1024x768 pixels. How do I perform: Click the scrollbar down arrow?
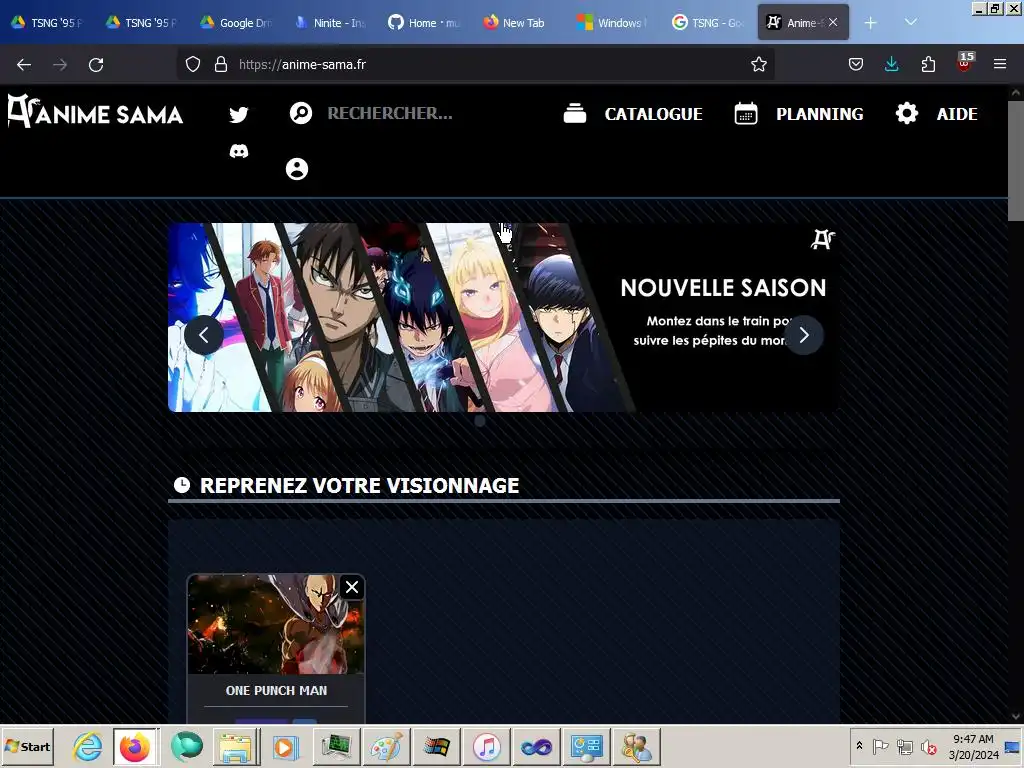[1016, 716]
